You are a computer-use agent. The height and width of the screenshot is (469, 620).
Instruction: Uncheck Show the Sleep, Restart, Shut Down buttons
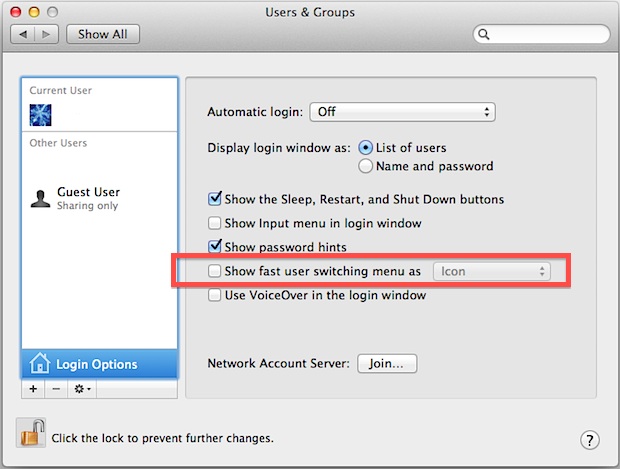214,199
